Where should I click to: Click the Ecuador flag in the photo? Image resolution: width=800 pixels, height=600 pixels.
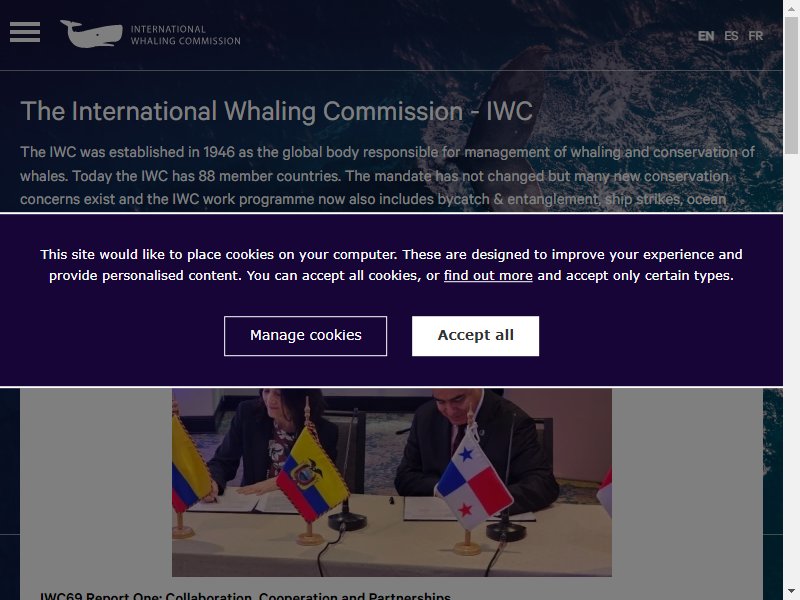(x=312, y=473)
